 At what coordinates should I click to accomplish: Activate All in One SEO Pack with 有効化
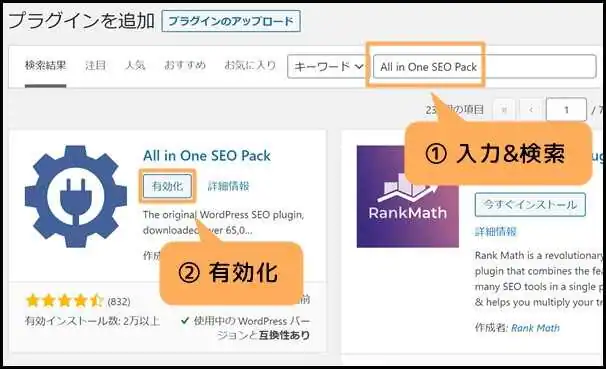click(x=167, y=186)
